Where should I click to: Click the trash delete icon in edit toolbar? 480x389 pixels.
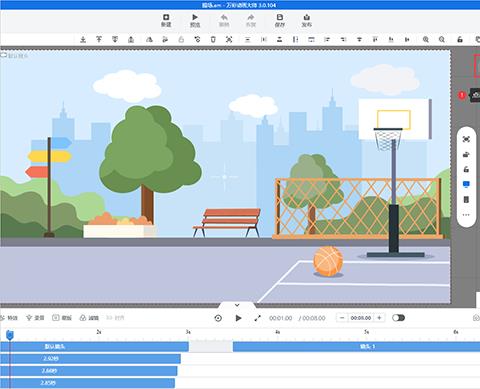point(213,39)
